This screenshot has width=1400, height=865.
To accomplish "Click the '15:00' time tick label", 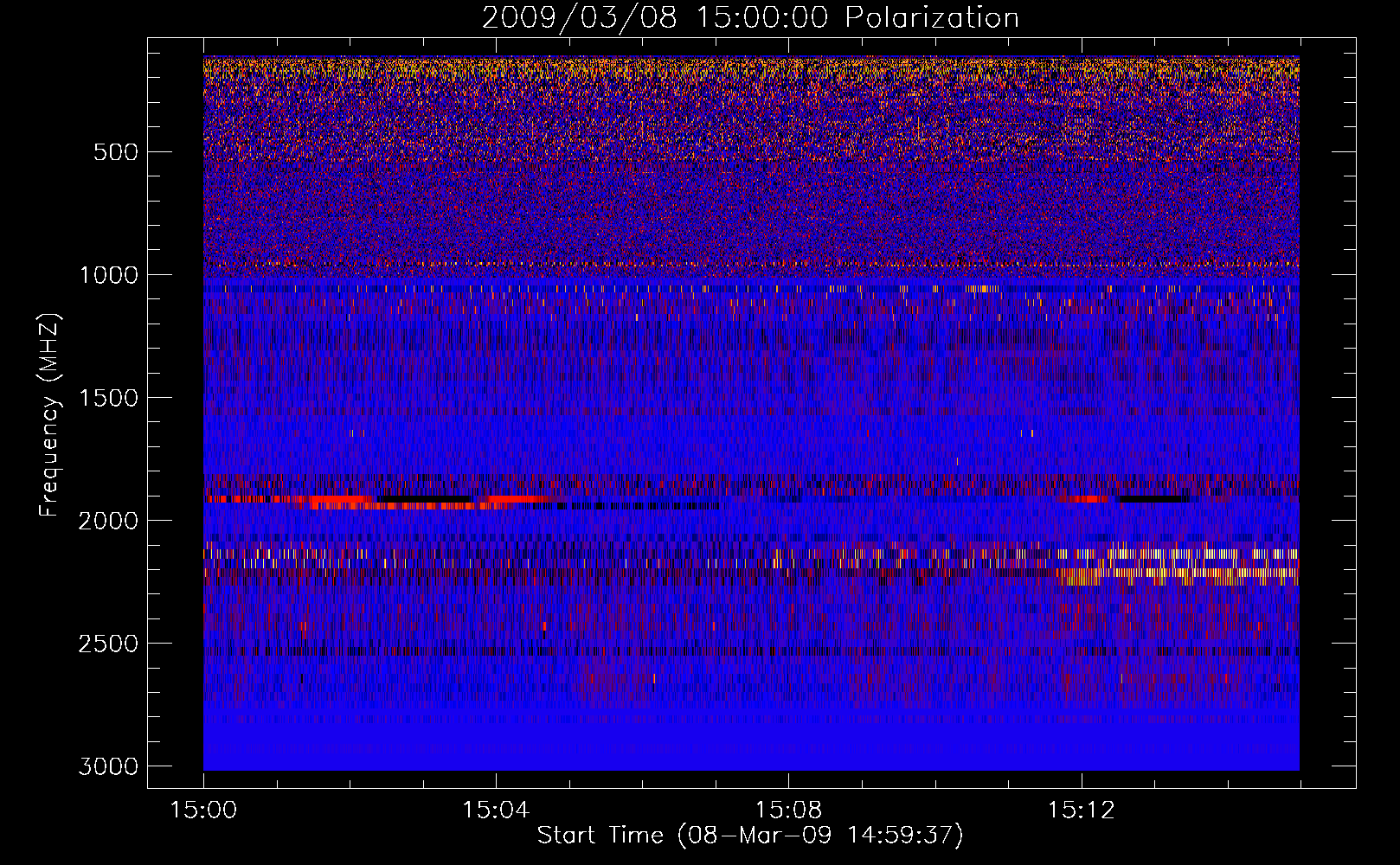I will [203, 810].
